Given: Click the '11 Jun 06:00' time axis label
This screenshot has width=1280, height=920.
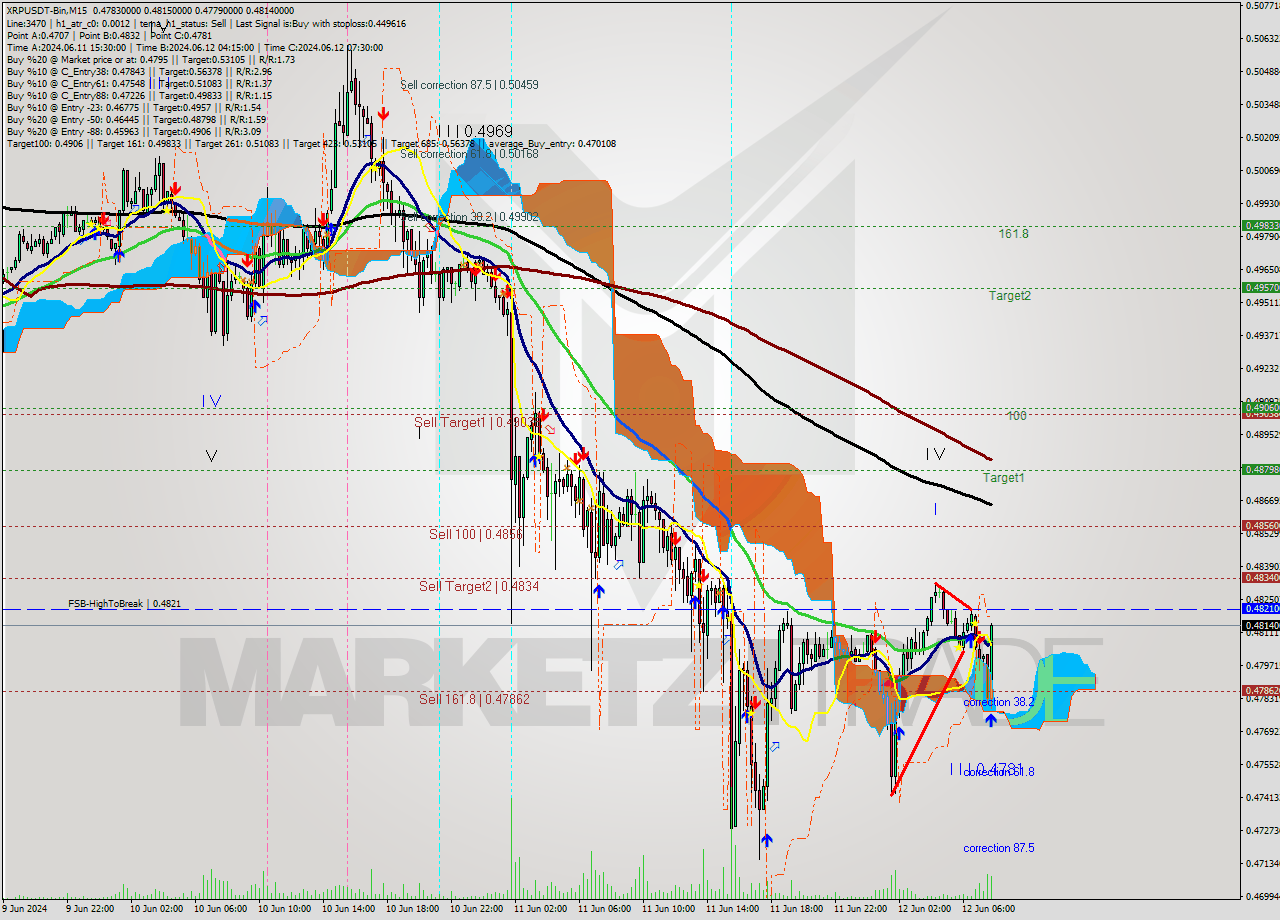Looking at the screenshot, I should tap(604, 909).
